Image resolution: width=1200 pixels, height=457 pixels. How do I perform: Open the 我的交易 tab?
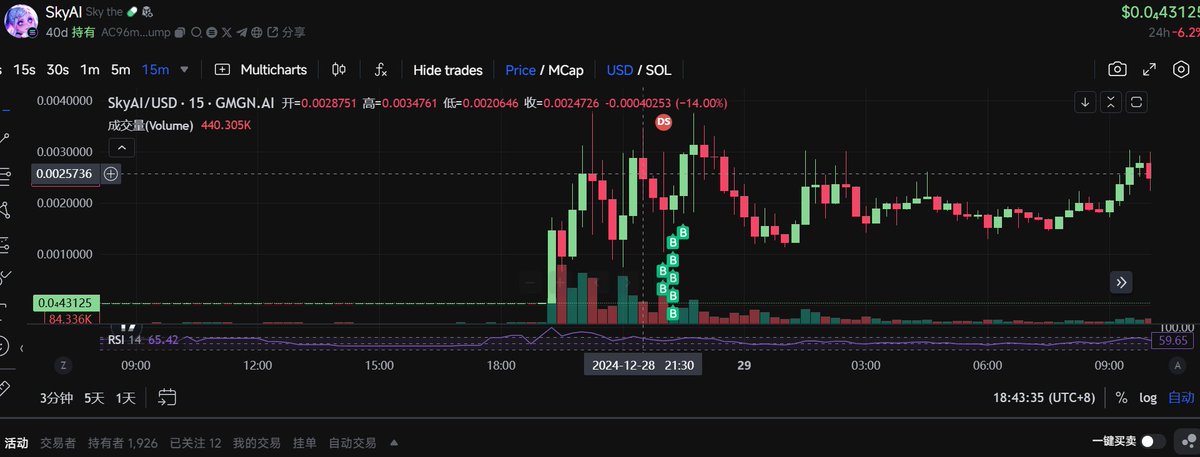tap(257, 442)
